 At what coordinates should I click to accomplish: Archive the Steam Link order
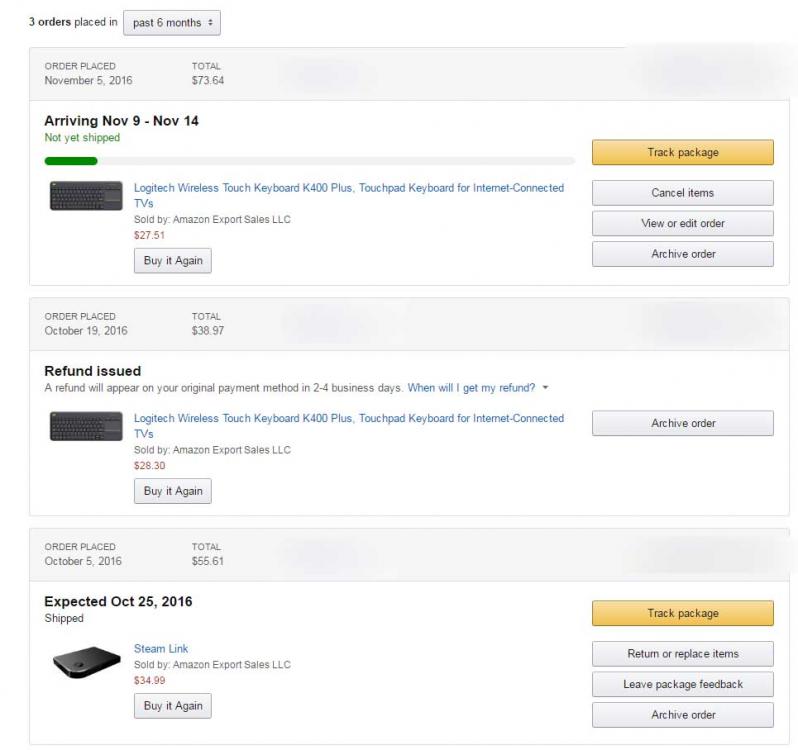682,715
